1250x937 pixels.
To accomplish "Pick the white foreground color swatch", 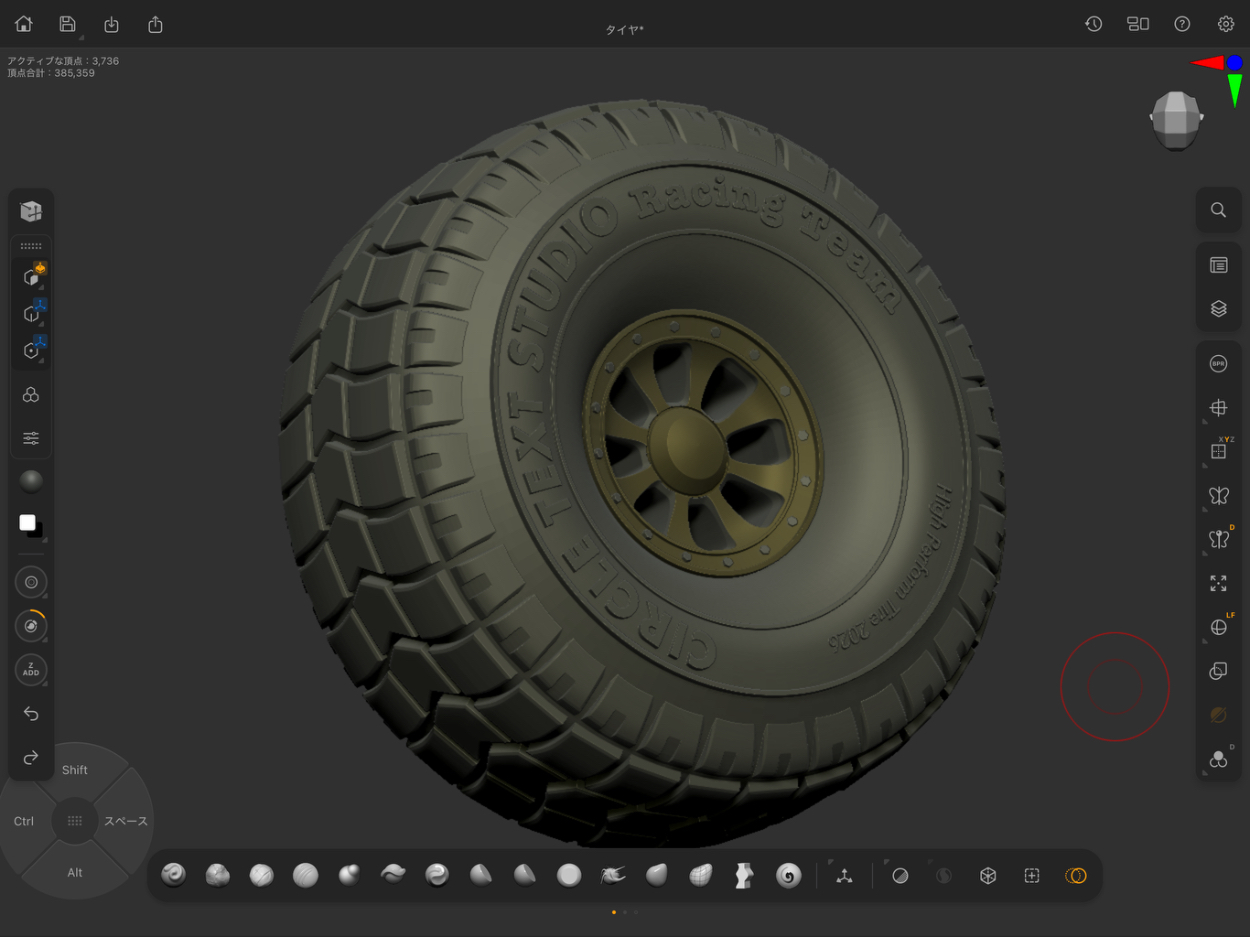I will [x=27, y=522].
